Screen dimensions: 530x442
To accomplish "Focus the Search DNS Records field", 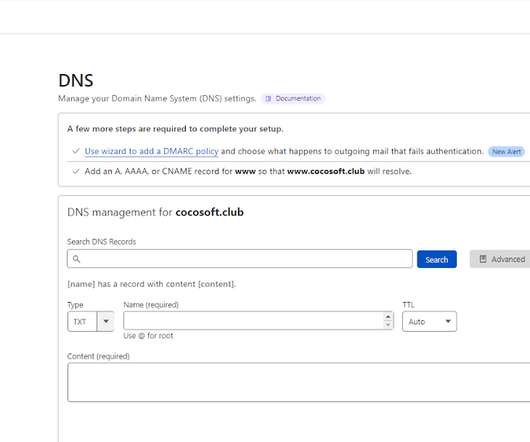I will 240,259.
